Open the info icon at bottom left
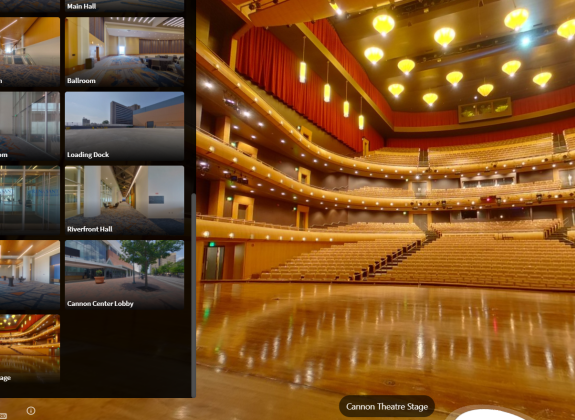 click(31, 410)
